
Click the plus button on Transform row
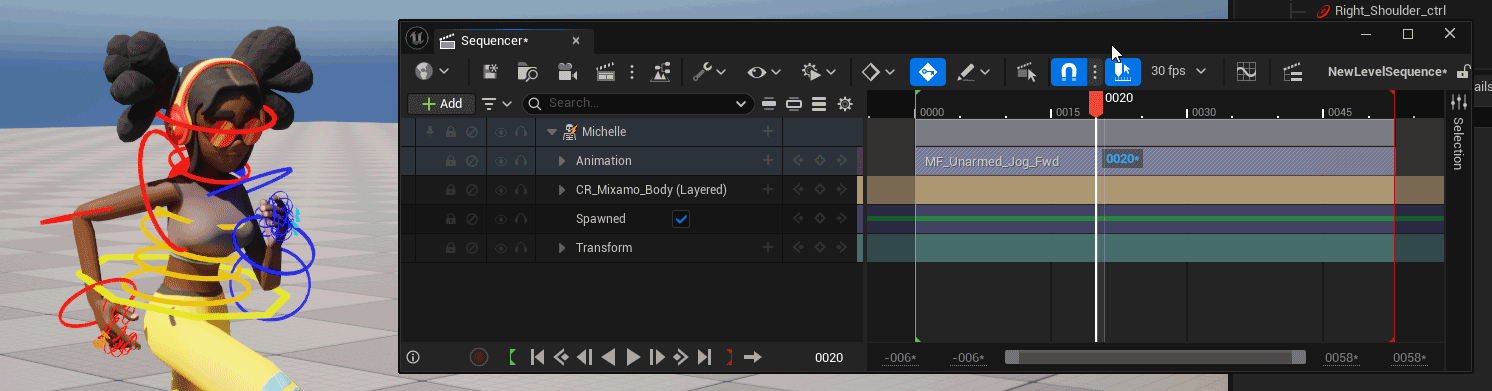pyautogui.click(x=768, y=248)
